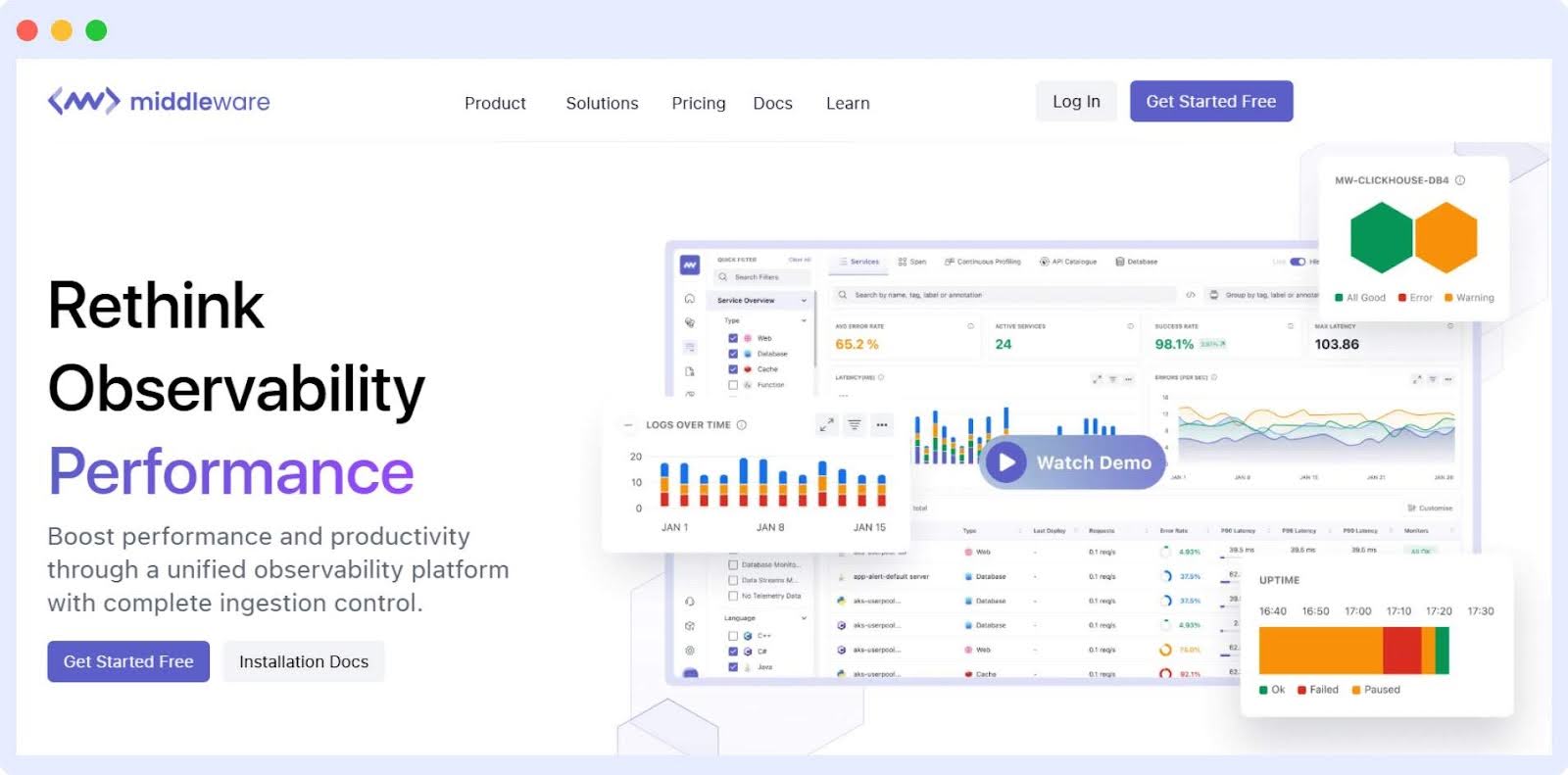Image resolution: width=1568 pixels, height=775 pixels.
Task: Collapse the Language filter group
Action: tap(804, 618)
